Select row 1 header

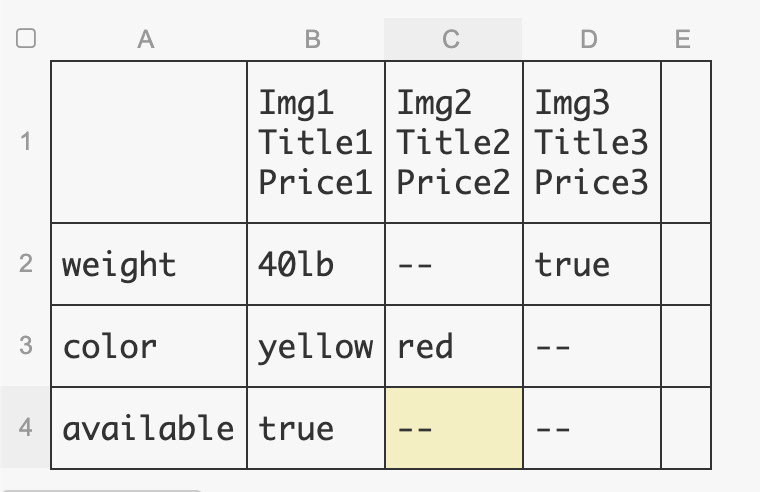point(26,141)
